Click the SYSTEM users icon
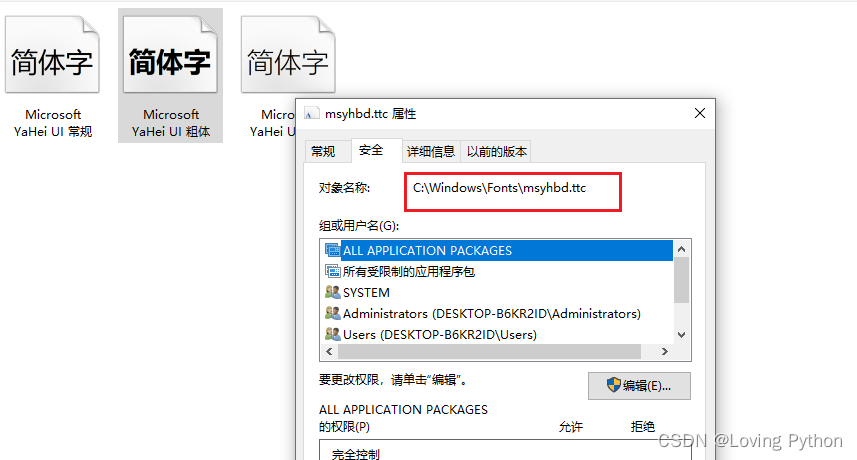This screenshot has height=460, width=857. click(332, 292)
